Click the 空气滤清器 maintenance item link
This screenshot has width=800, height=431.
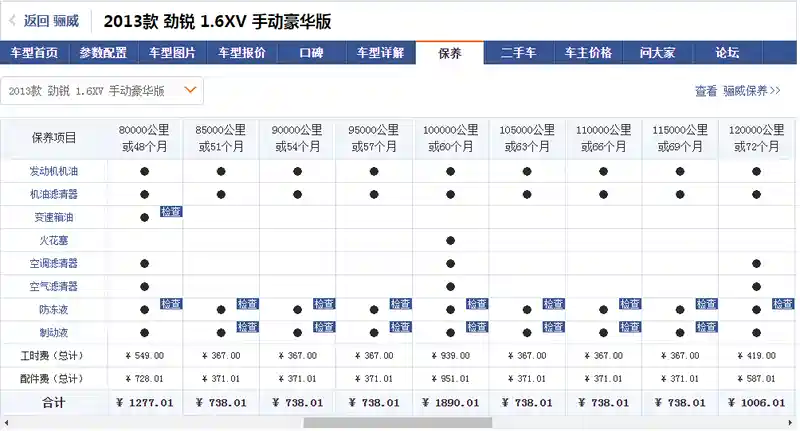[54, 287]
